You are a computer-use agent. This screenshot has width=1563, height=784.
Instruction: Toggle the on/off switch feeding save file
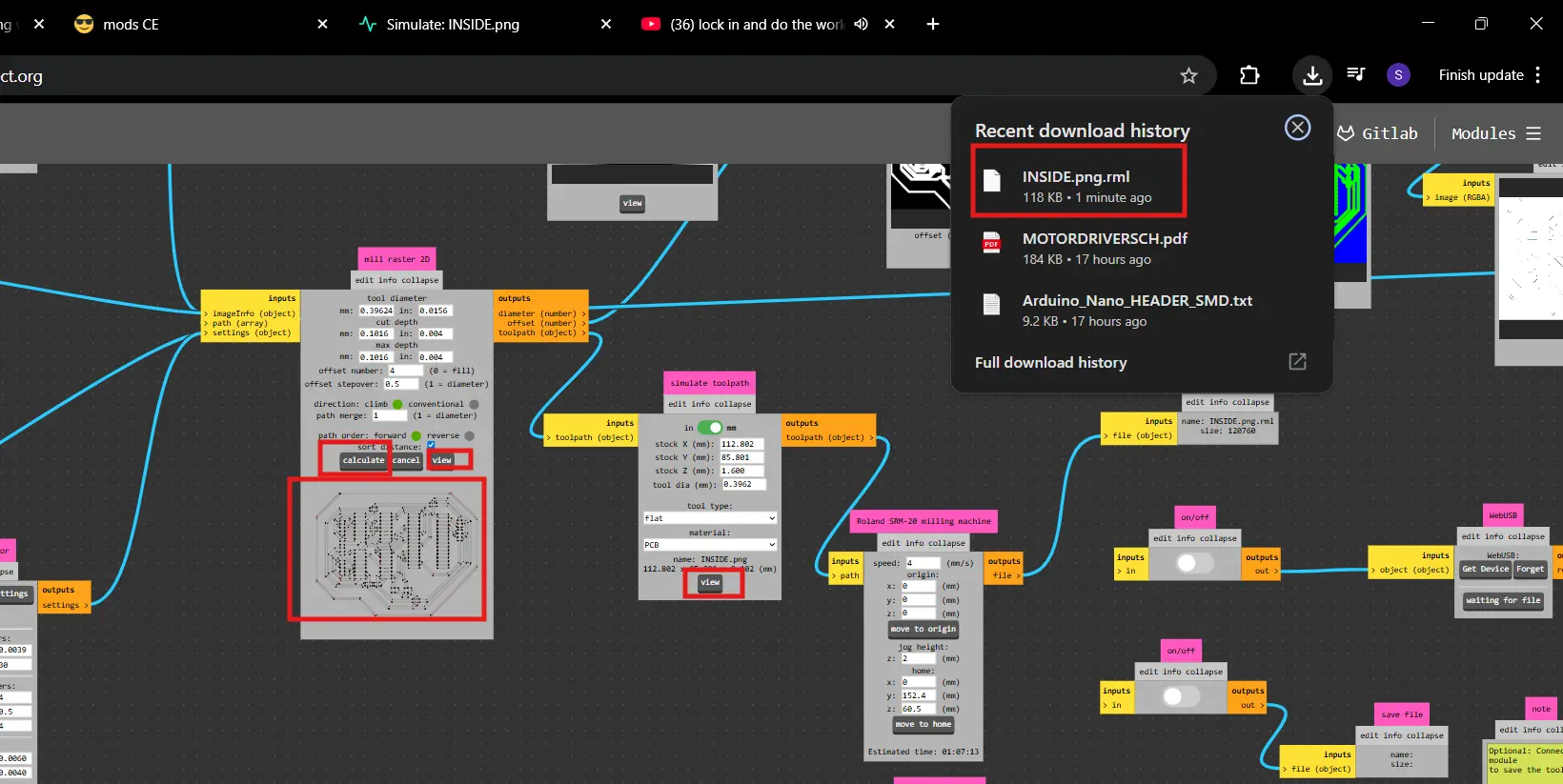pyautogui.click(x=1180, y=696)
